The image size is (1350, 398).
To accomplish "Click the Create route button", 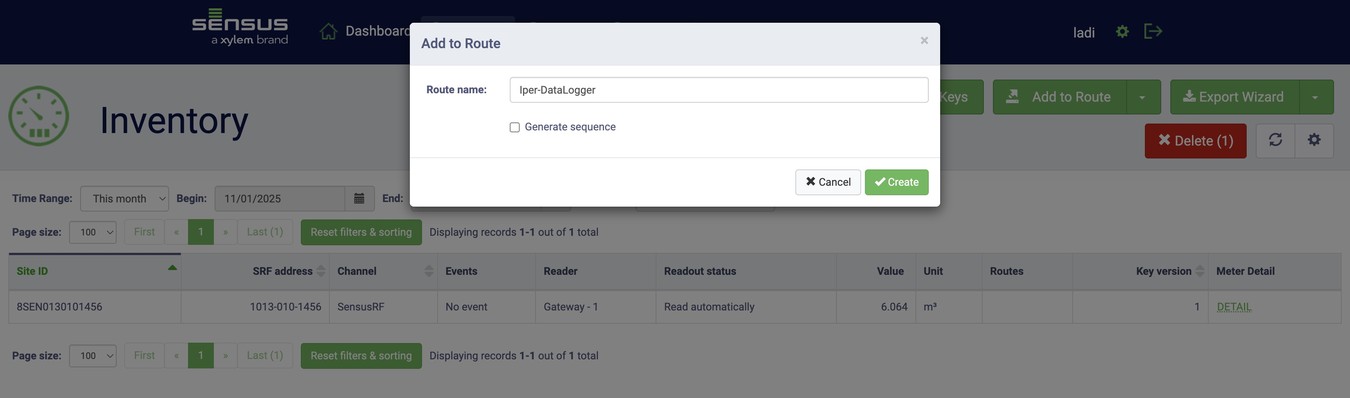I will click(896, 182).
